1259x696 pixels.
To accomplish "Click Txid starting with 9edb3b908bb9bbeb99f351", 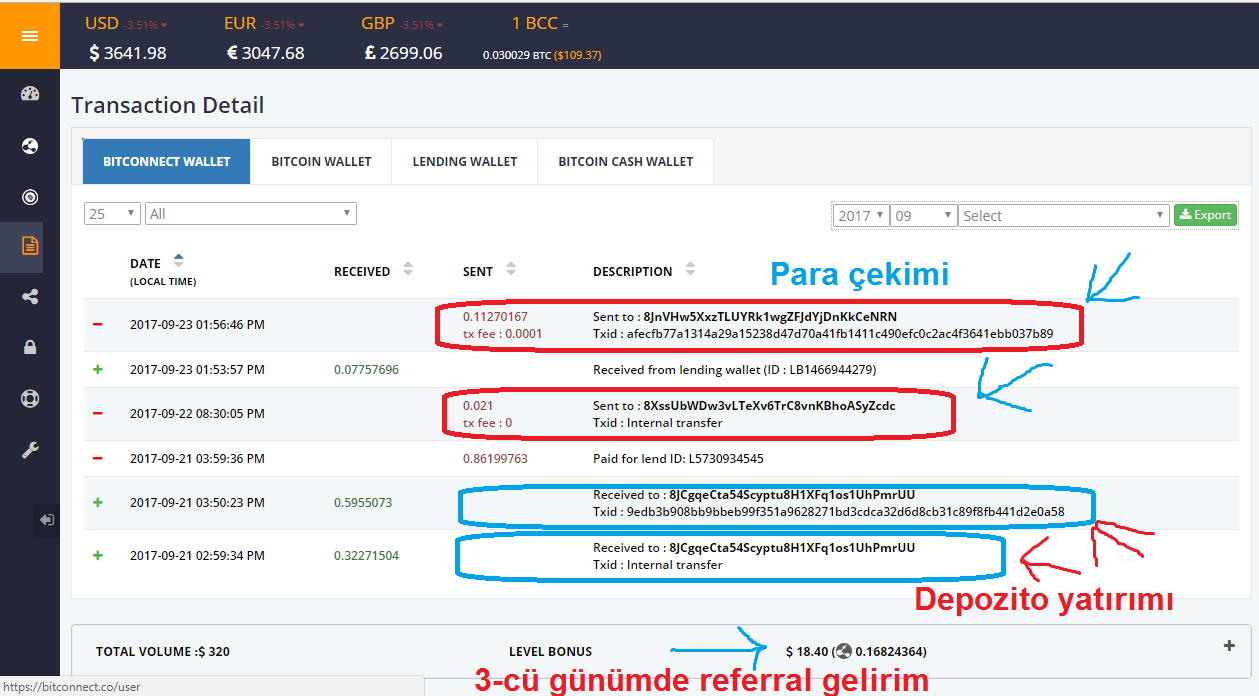I will 845,512.
